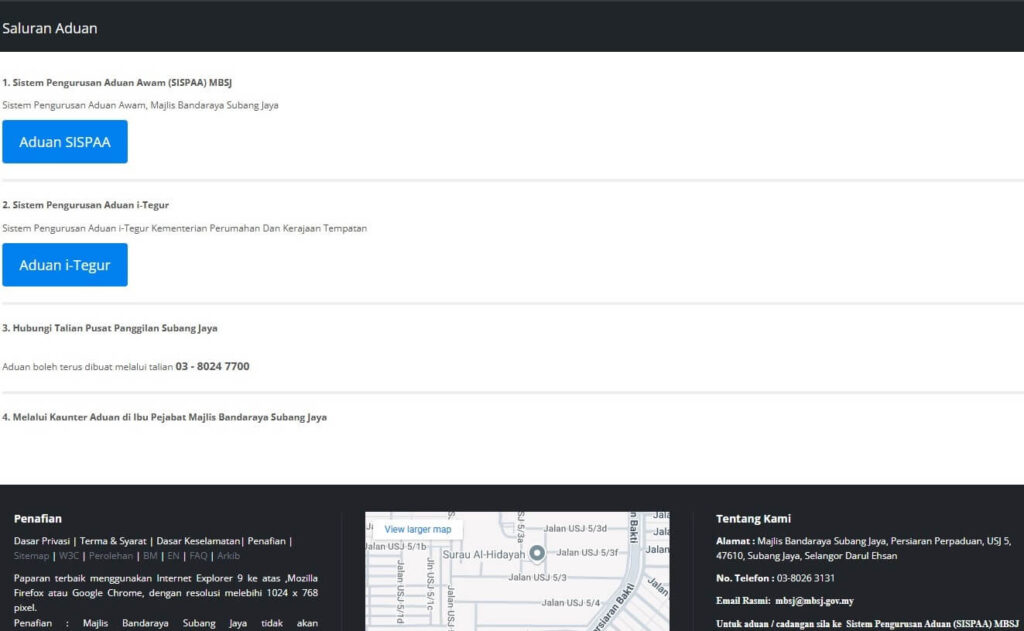This screenshot has width=1024, height=631.
Task: Click the W3C footer link
Action: [x=68, y=556]
